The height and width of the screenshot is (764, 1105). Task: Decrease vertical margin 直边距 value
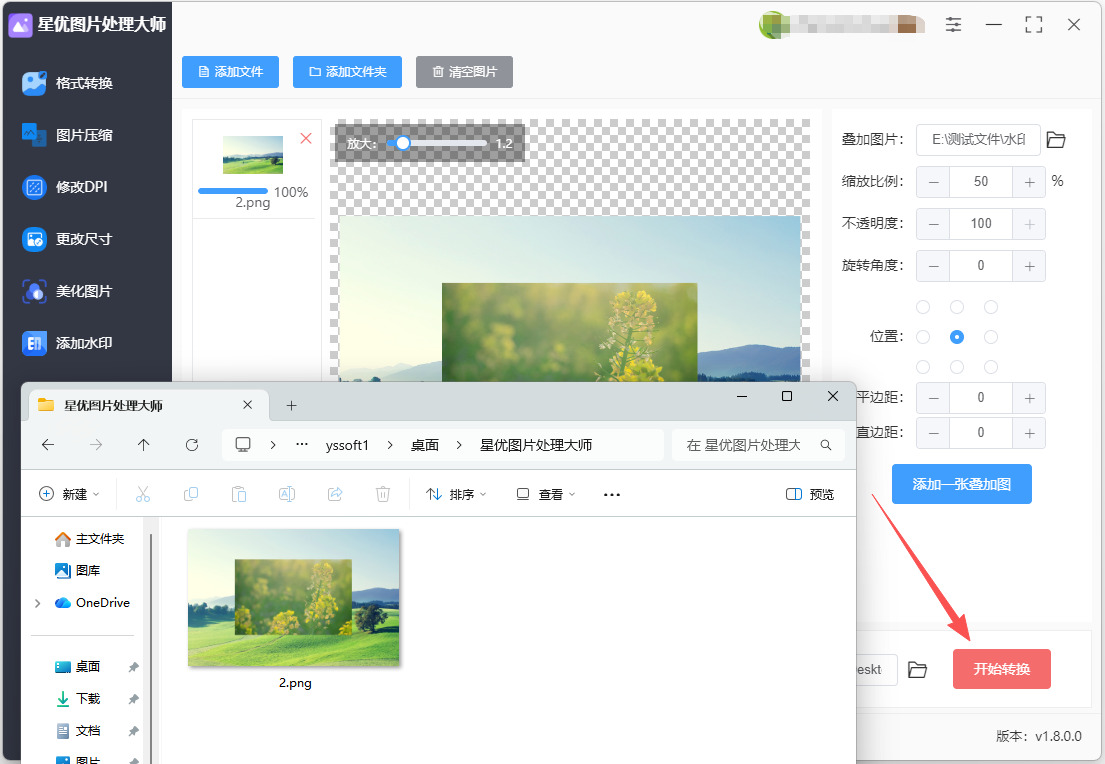click(x=934, y=433)
